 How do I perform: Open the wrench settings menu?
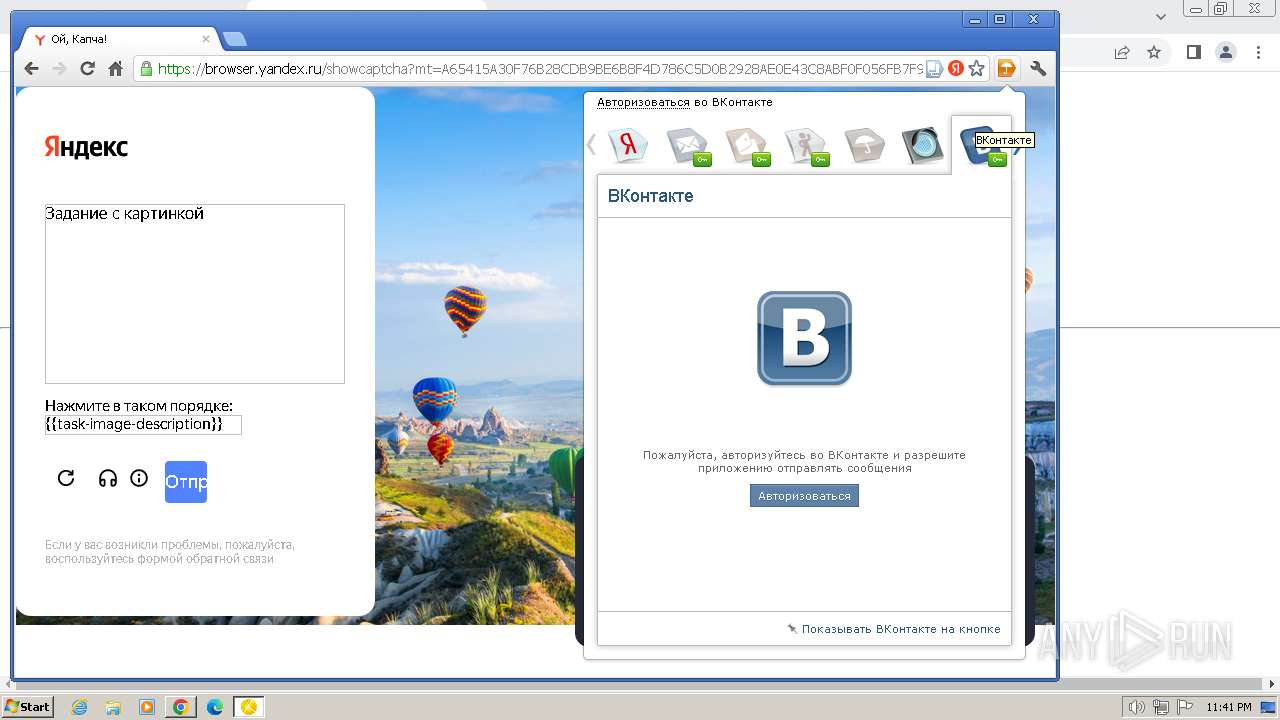pyautogui.click(x=1038, y=68)
